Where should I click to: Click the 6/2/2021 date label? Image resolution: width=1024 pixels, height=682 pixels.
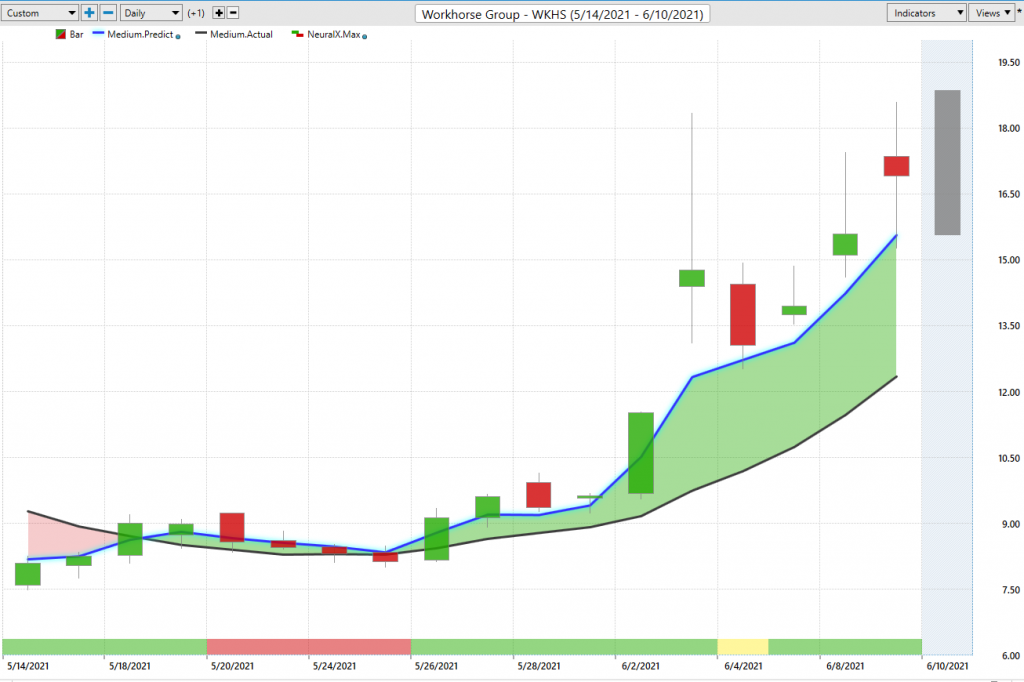pyautogui.click(x=641, y=666)
